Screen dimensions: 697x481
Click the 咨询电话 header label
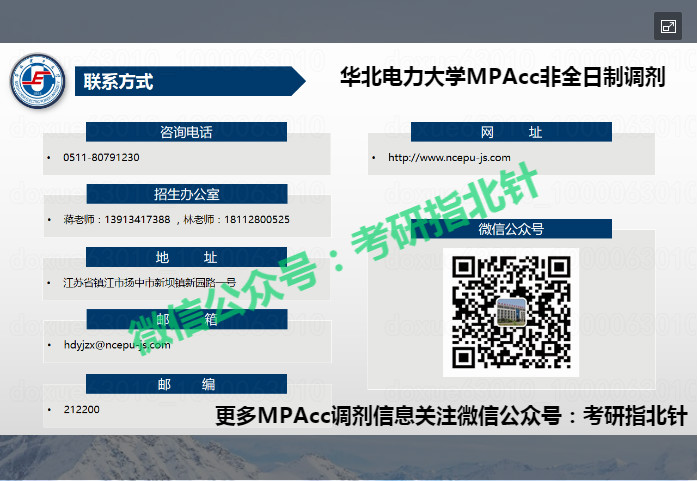186,132
